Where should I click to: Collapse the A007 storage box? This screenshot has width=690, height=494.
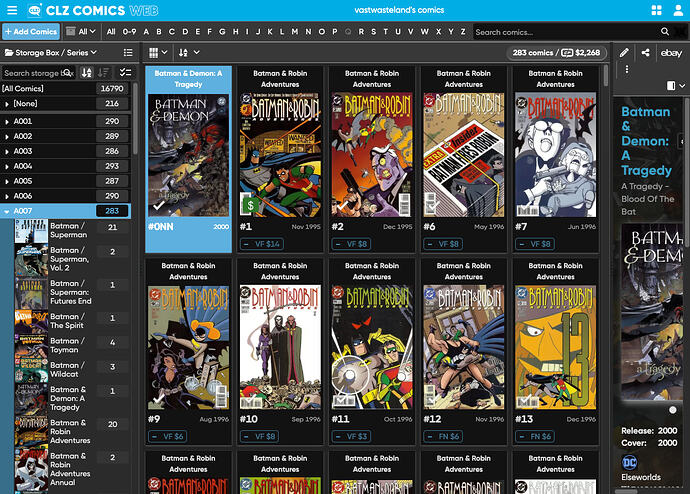(7, 211)
